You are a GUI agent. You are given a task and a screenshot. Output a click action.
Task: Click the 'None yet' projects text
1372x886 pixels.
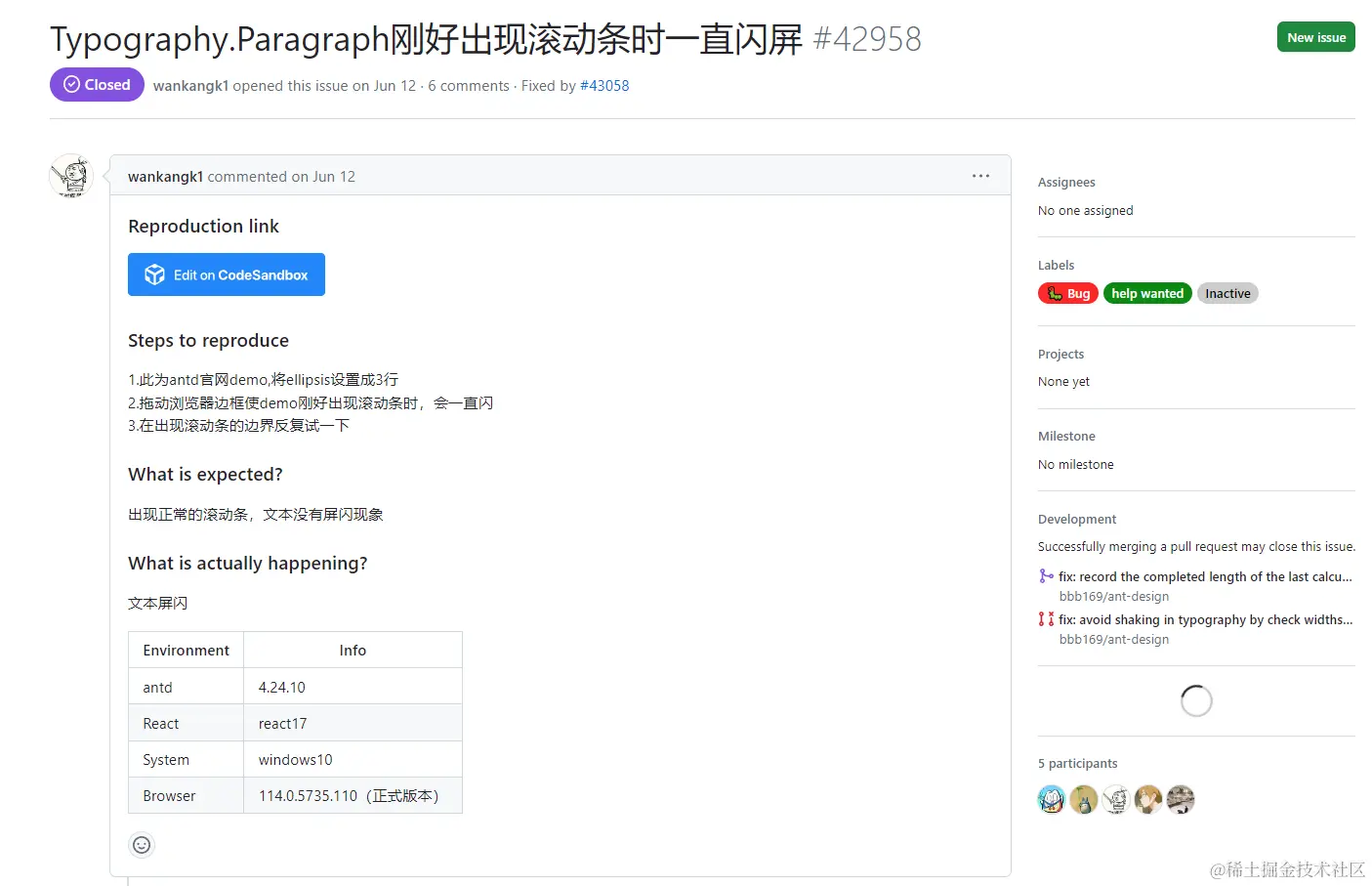[x=1063, y=382]
